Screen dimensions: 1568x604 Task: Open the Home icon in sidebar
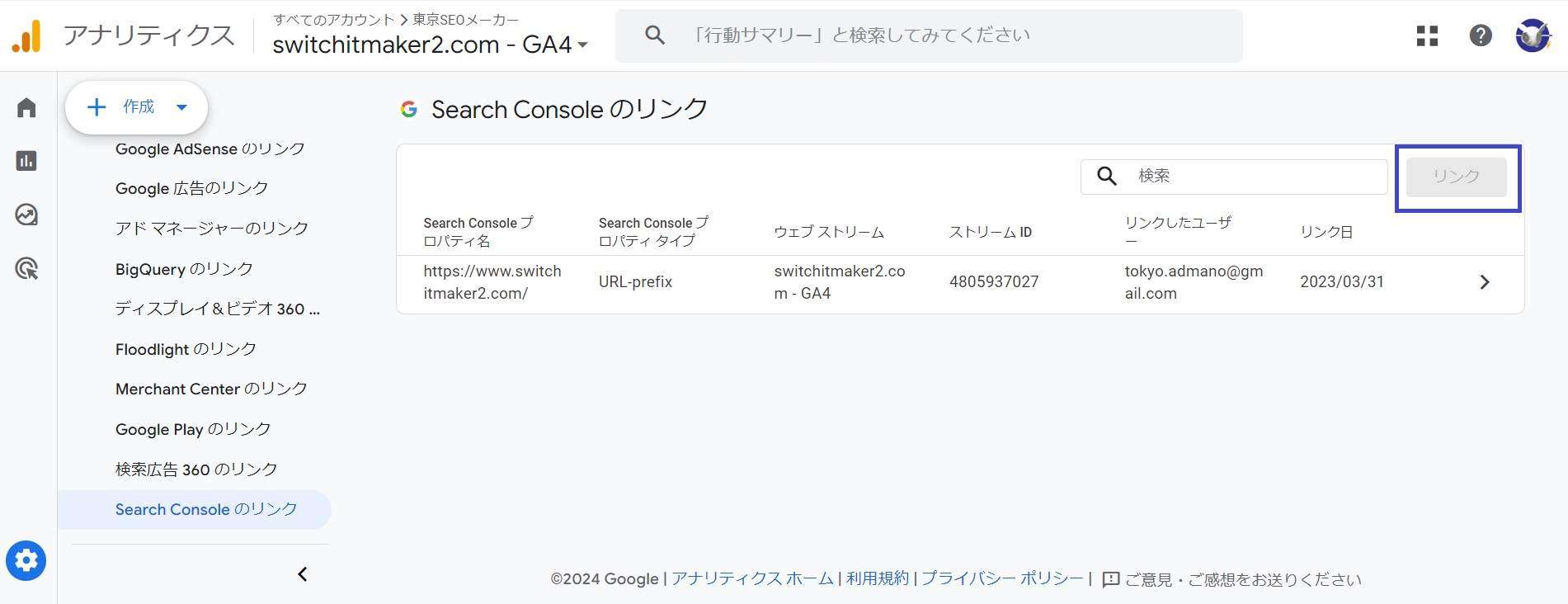pyautogui.click(x=26, y=107)
